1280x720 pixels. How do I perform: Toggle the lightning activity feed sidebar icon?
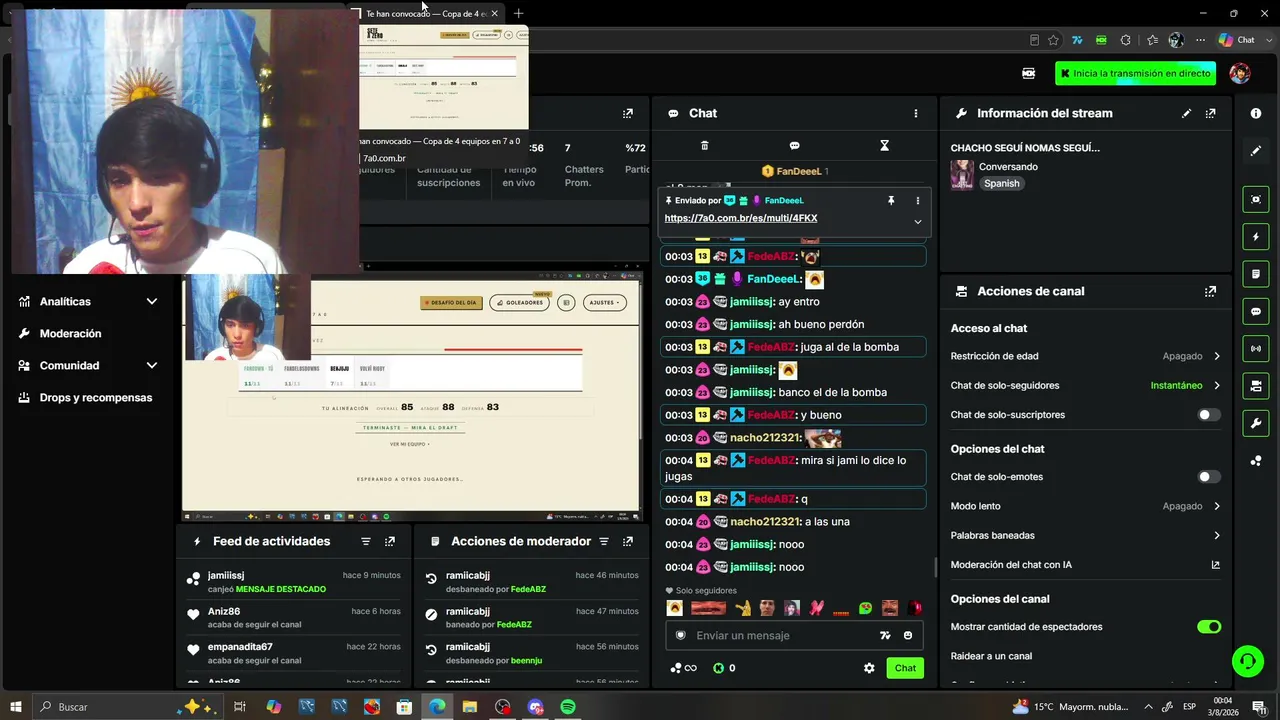tap(1256, 237)
